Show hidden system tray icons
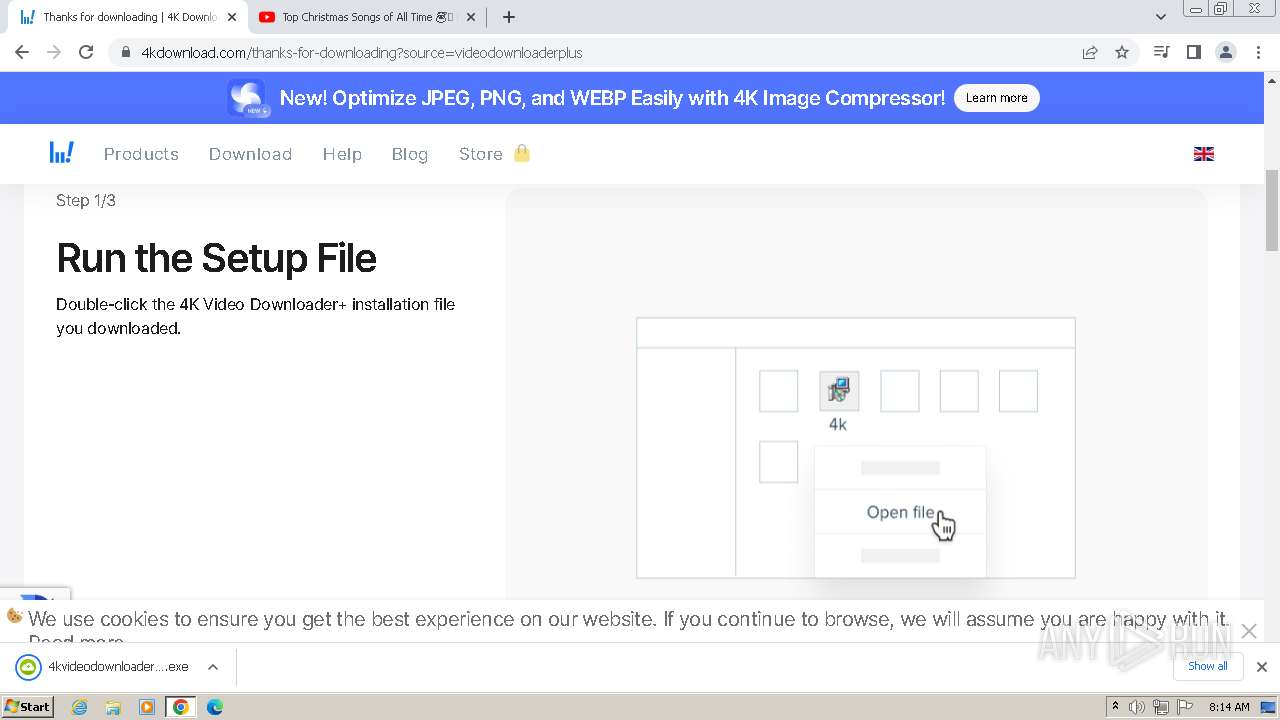The width and height of the screenshot is (1280, 720). pos(1115,707)
